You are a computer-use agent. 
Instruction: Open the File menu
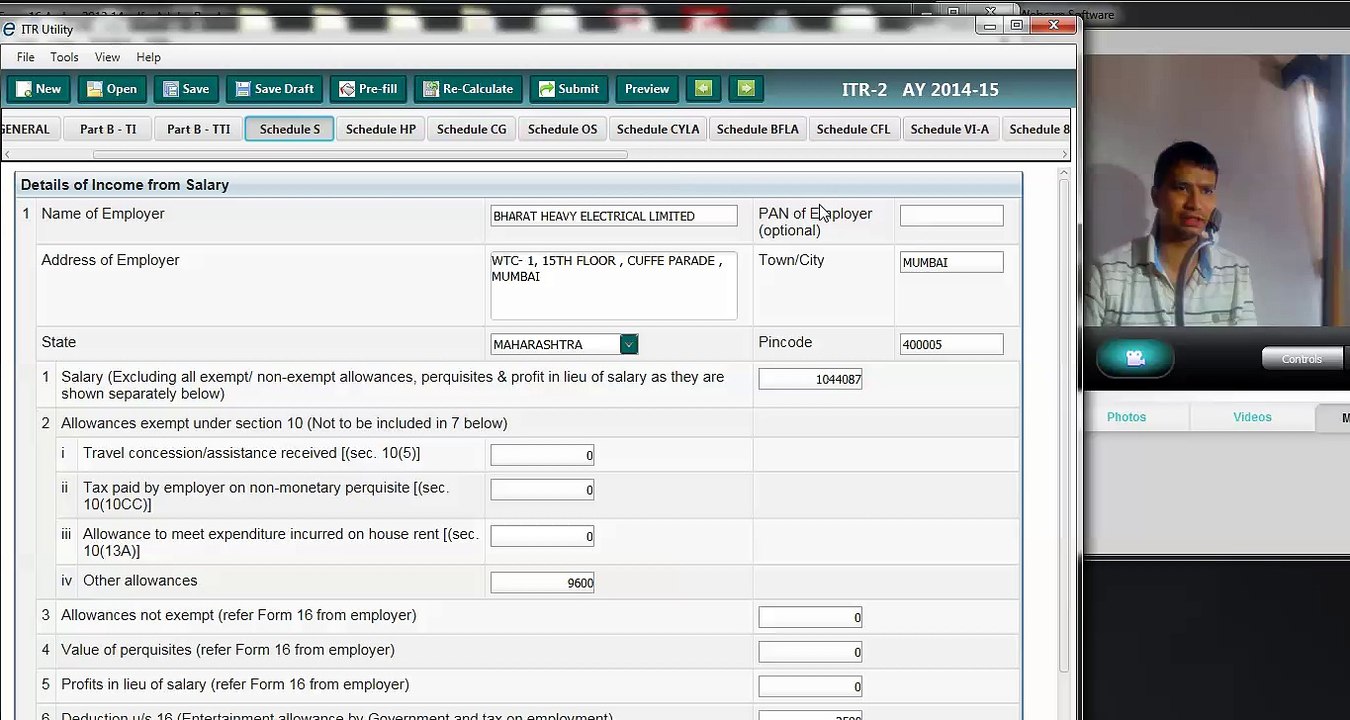coord(25,57)
